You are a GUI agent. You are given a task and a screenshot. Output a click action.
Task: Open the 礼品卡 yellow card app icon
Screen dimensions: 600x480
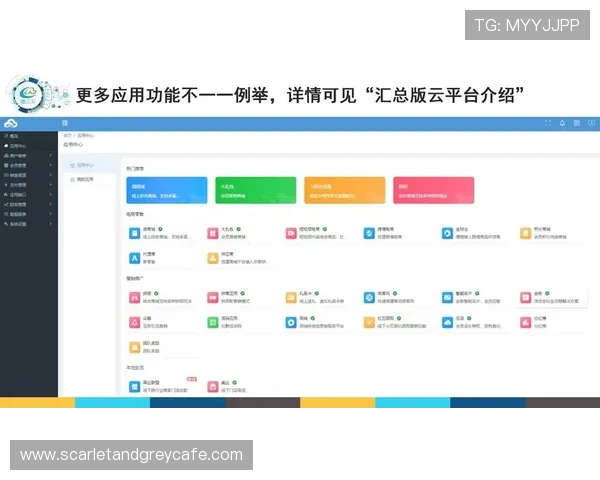[291, 297]
